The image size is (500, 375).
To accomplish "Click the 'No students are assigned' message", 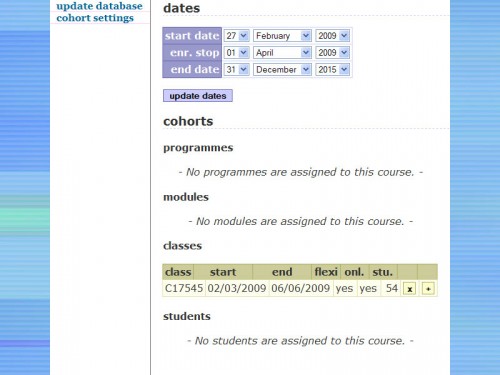I will pyautogui.click(x=301, y=341).
